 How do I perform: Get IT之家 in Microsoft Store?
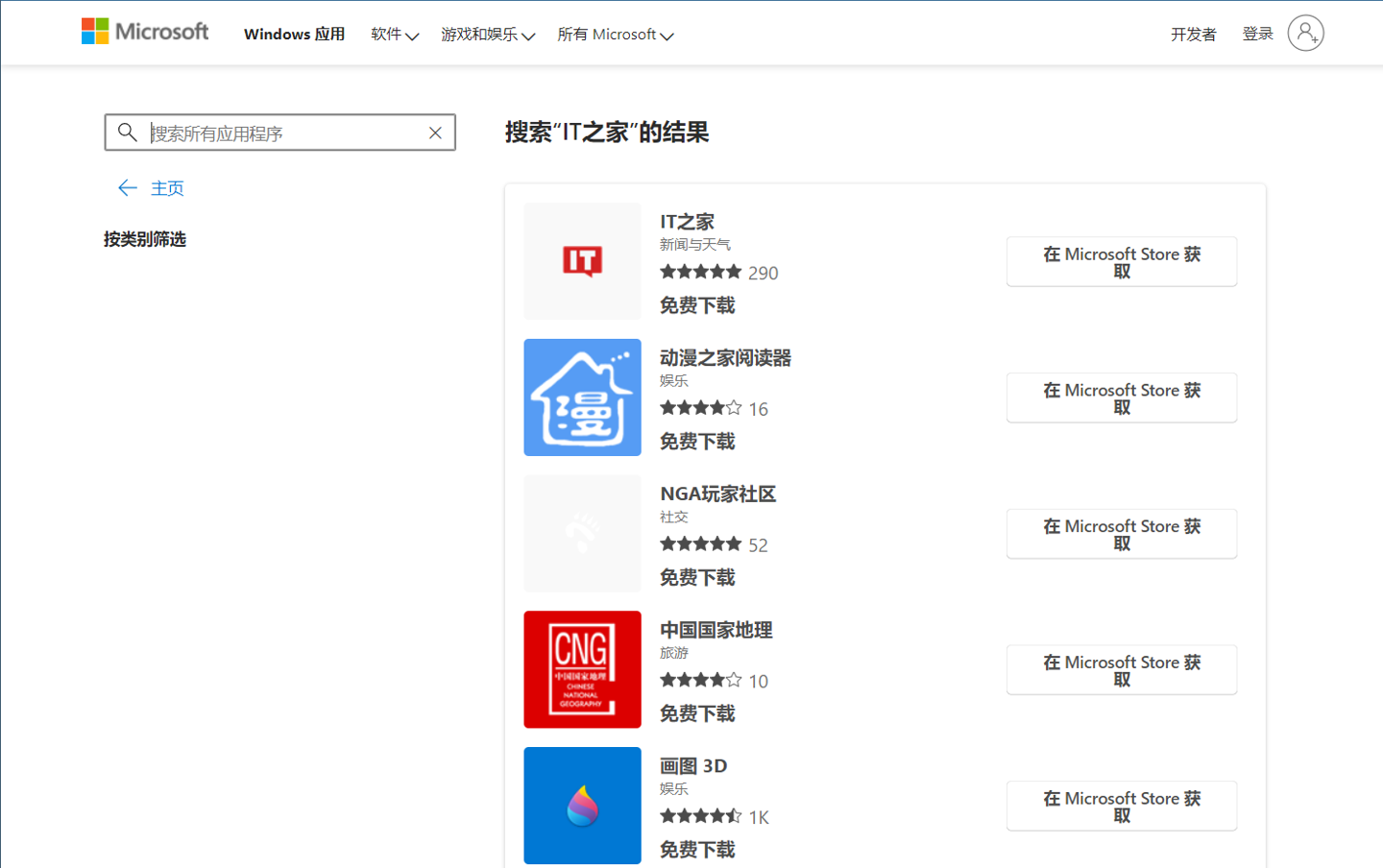(1122, 261)
